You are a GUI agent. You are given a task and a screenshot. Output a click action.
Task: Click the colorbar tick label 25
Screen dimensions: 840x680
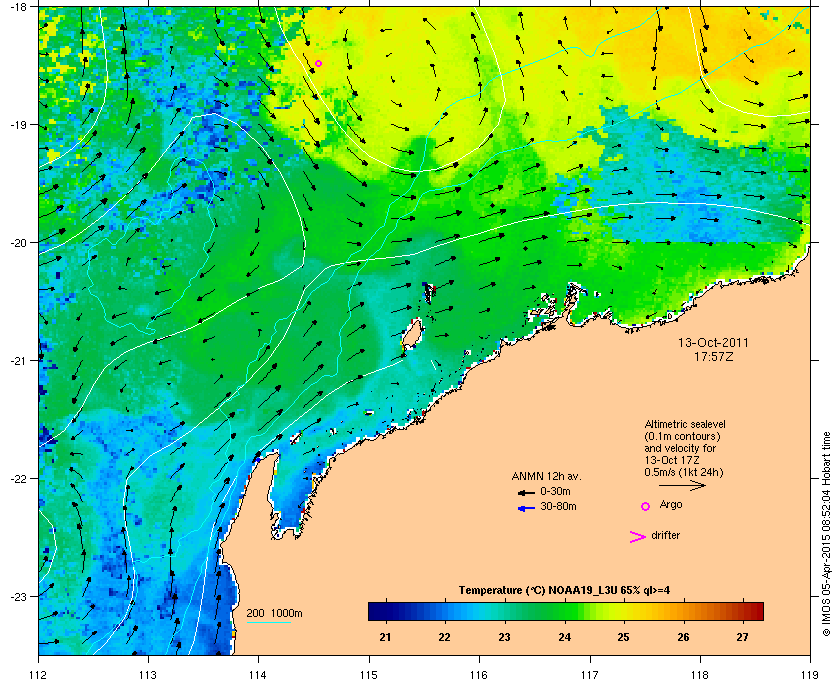(624, 637)
